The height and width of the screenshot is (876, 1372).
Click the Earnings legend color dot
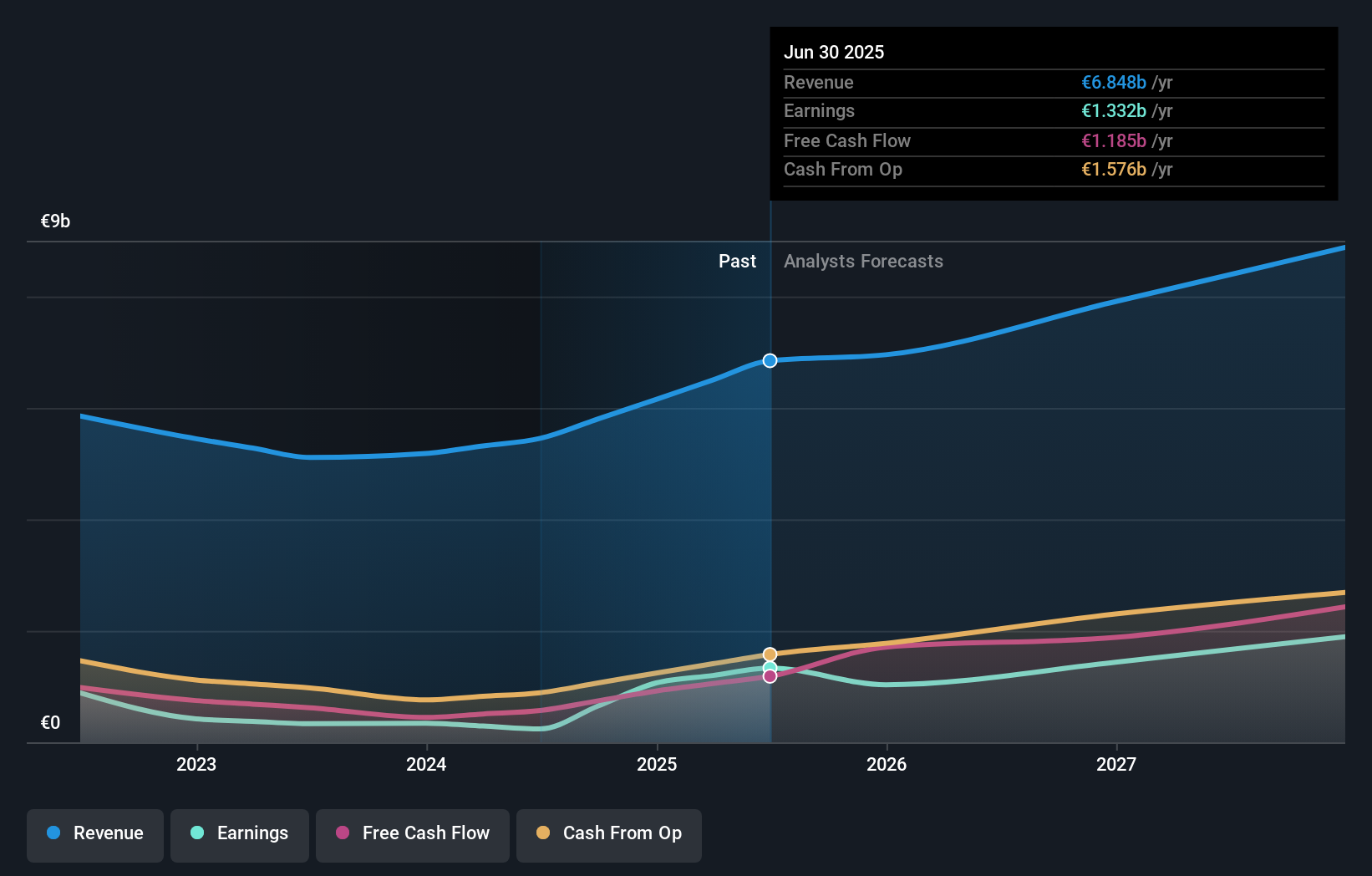tap(196, 833)
